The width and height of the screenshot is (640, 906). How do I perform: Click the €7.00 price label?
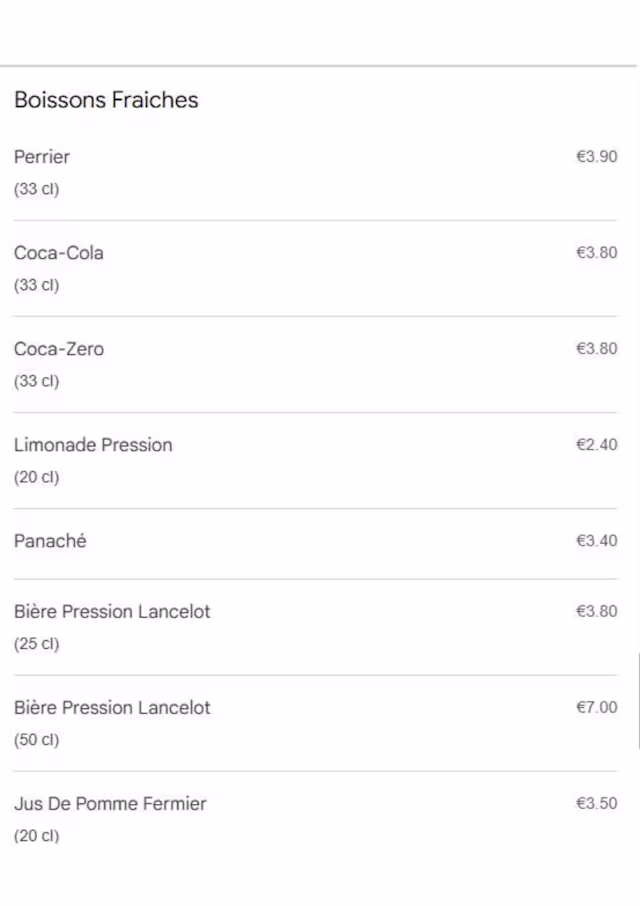[x=596, y=707]
